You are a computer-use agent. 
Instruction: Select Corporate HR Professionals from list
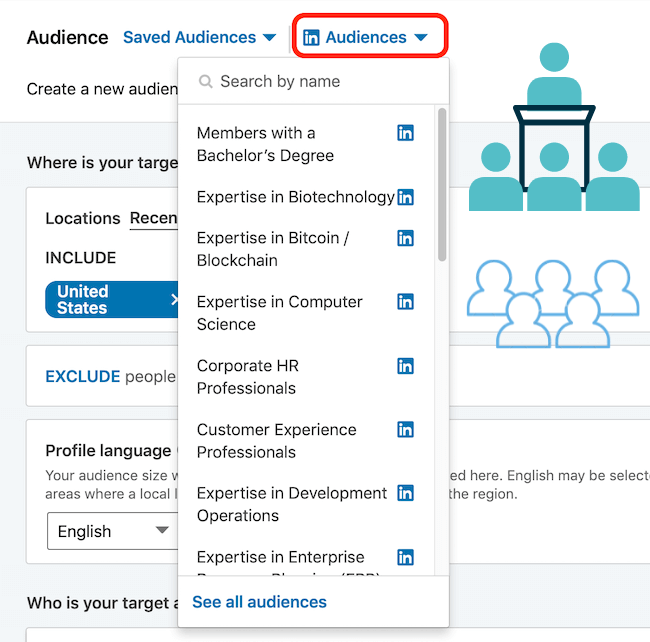click(x=247, y=377)
